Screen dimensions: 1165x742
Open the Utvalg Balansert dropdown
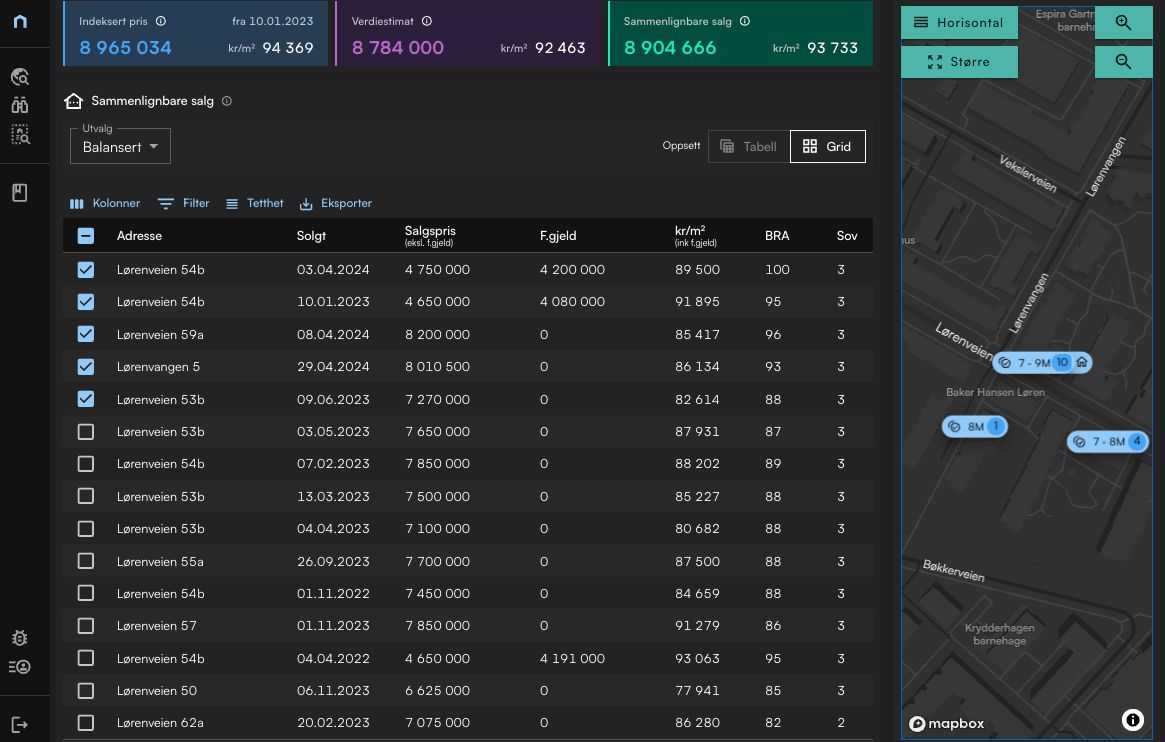(x=120, y=146)
